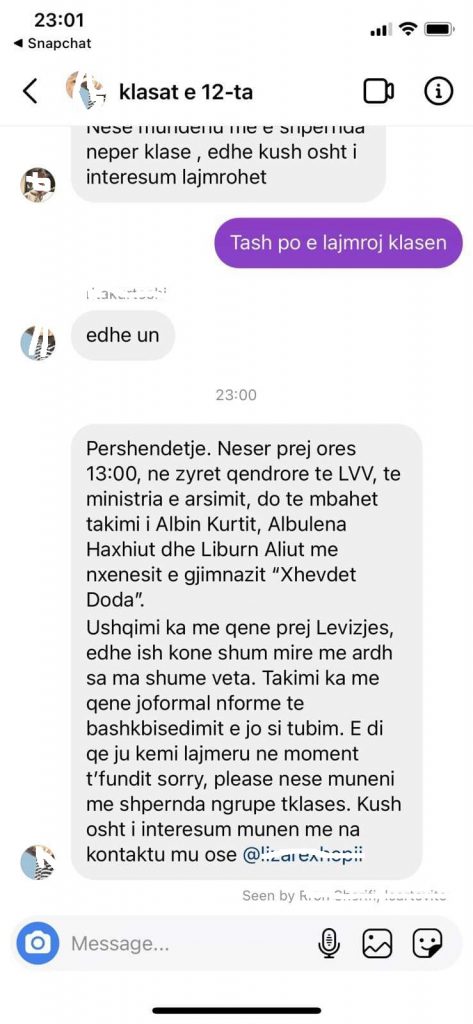The height and width of the screenshot is (1024, 473).
Task: Tap the back arrow in chat header
Action: click(x=29, y=92)
